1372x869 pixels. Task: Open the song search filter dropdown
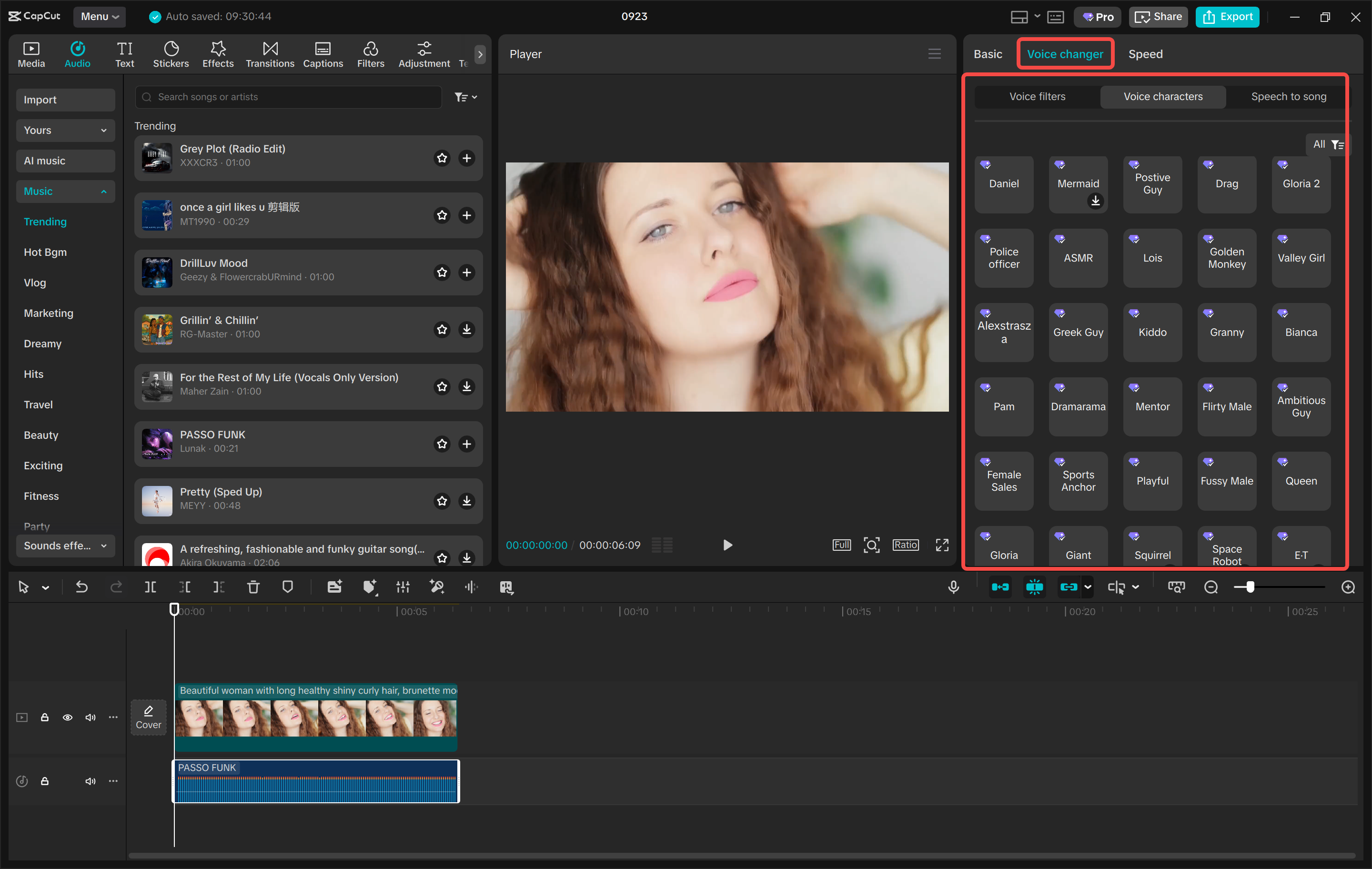tap(465, 97)
